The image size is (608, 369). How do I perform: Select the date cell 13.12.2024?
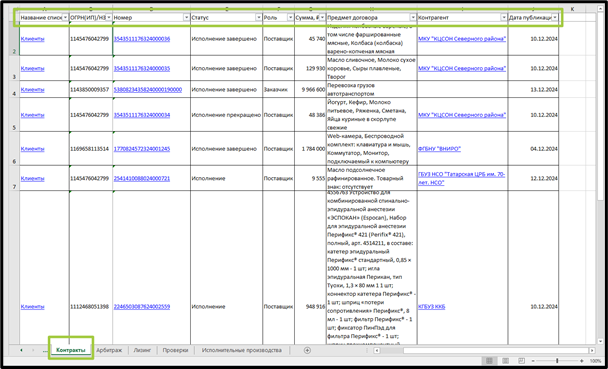click(x=533, y=89)
